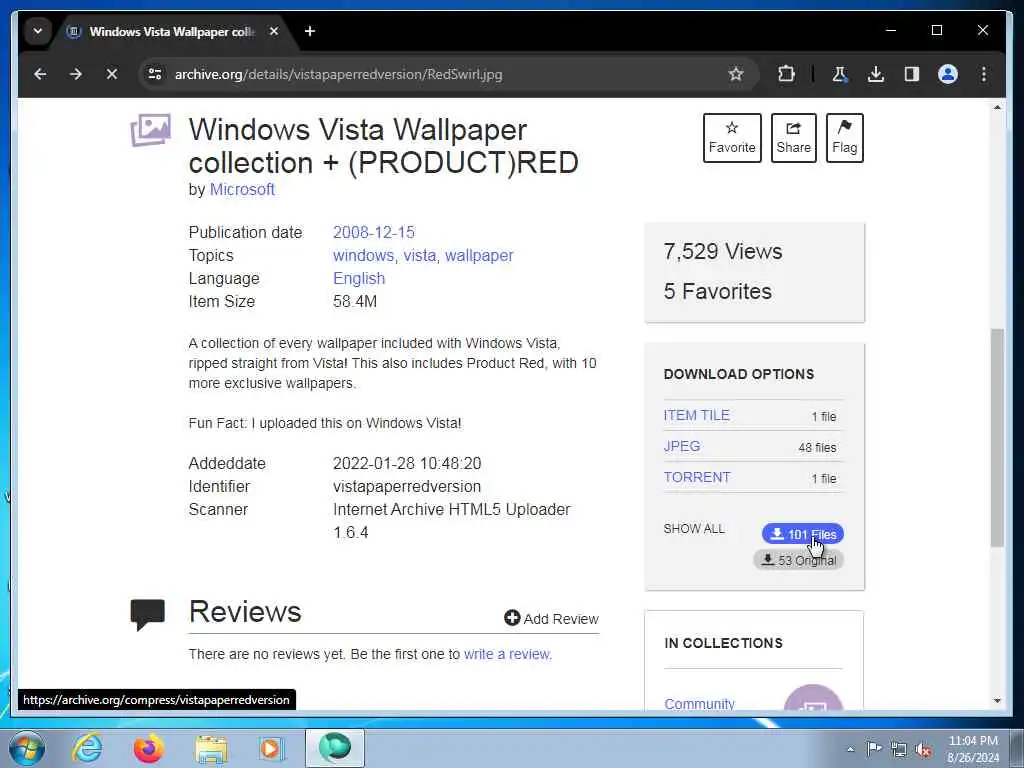Screen dimensions: 1024x768
Task: Open Windows Explorer from the taskbar
Action: pos(211,748)
